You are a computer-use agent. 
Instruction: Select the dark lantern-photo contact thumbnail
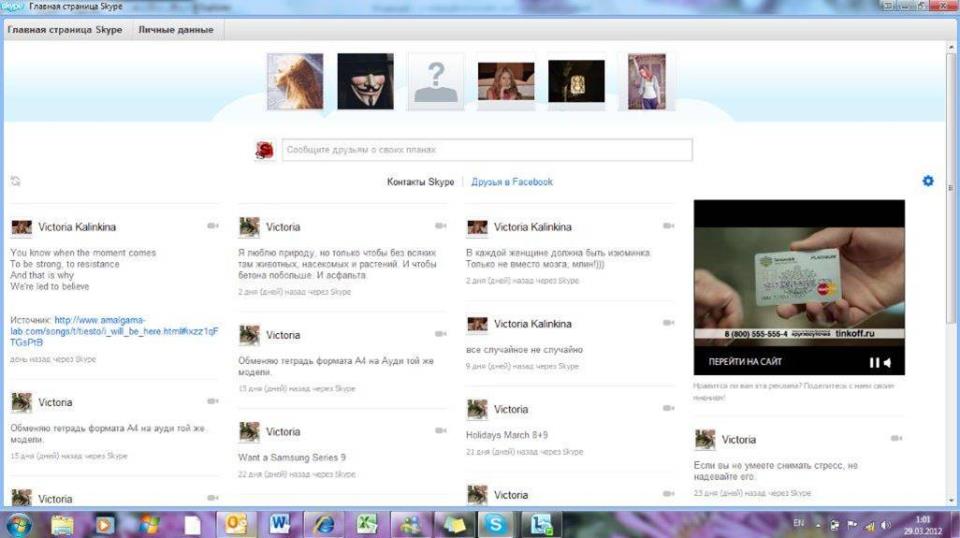pos(577,81)
